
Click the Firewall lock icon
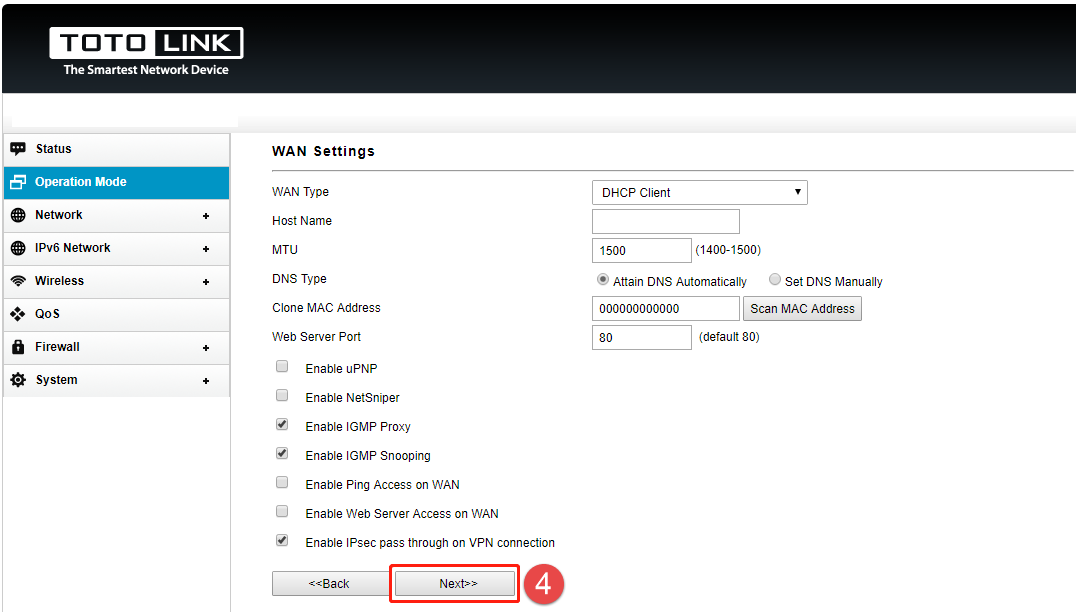click(18, 347)
